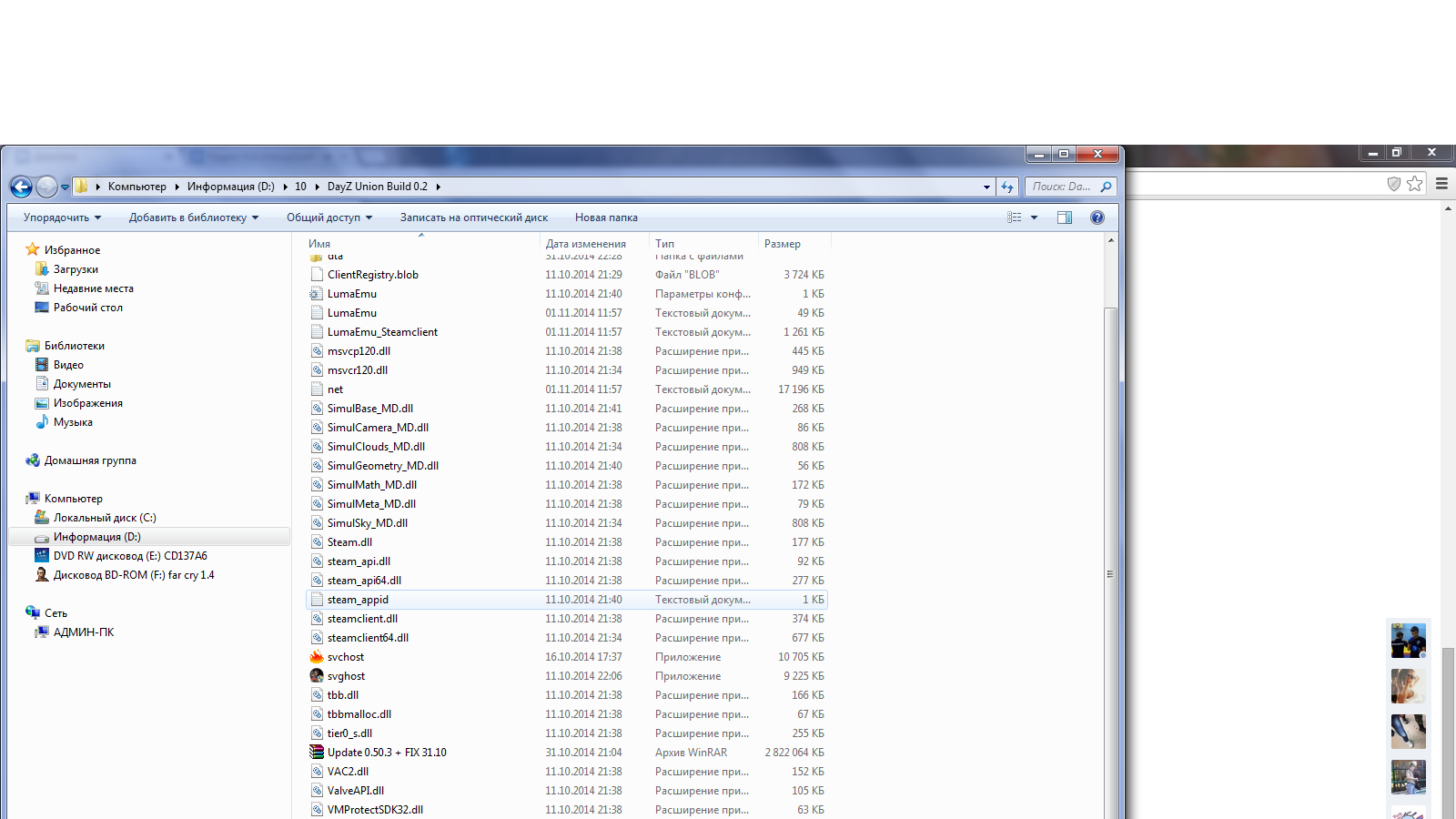This screenshot has height=819, width=1456.
Task: Create folder with 'Новая папка'
Action: [606, 217]
